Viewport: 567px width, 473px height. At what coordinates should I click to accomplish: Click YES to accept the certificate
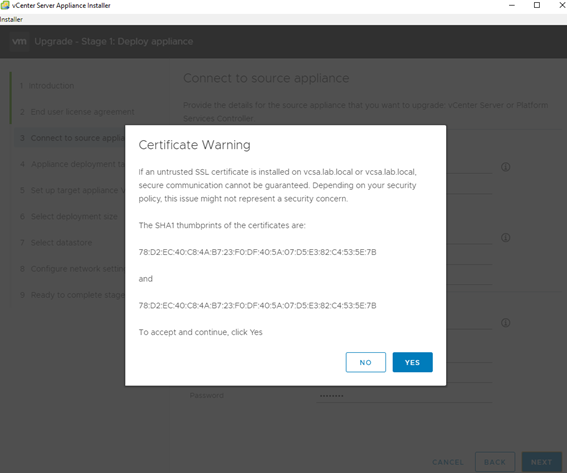point(412,362)
